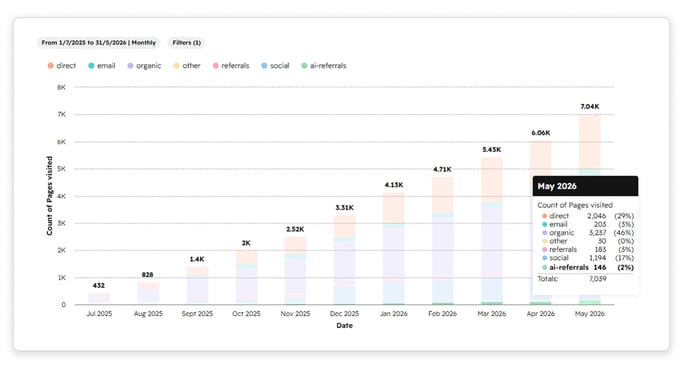The width and height of the screenshot is (680, 370).
Task: Click the other legend color dot
Action: (177, 66)
